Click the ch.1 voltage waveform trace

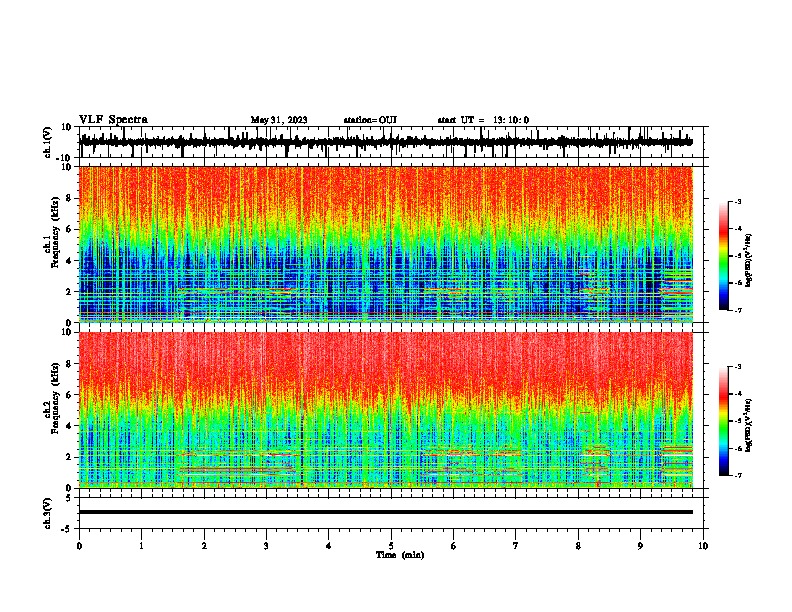coord(386,142)
